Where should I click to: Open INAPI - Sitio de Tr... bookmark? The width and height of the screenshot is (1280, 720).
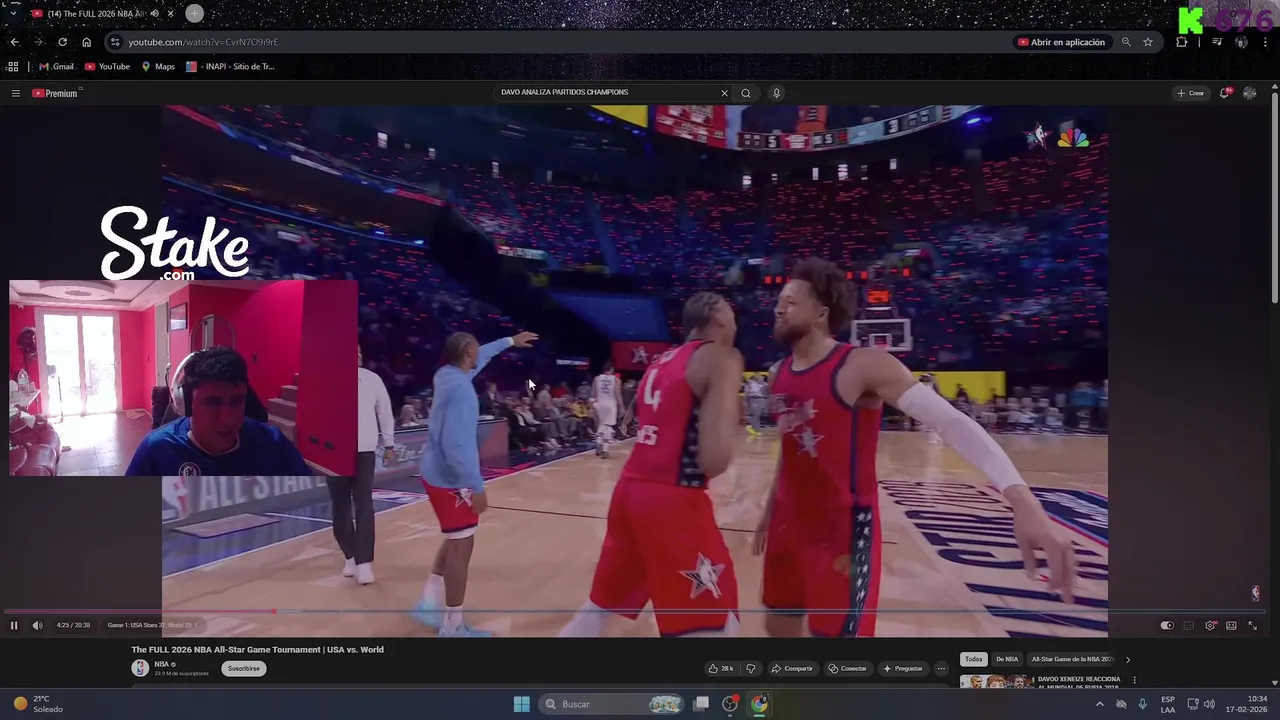pyautogui.click(x=230, y=67)
